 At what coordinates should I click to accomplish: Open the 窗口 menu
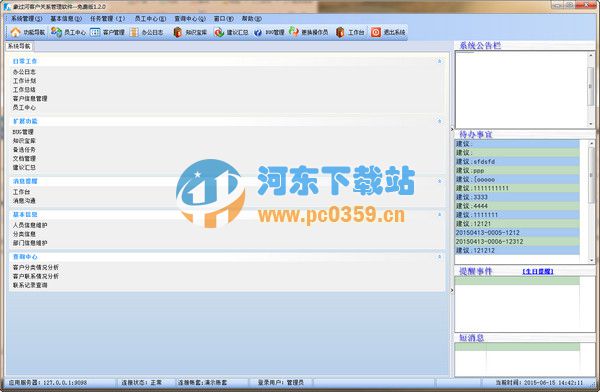coord(223,18)
